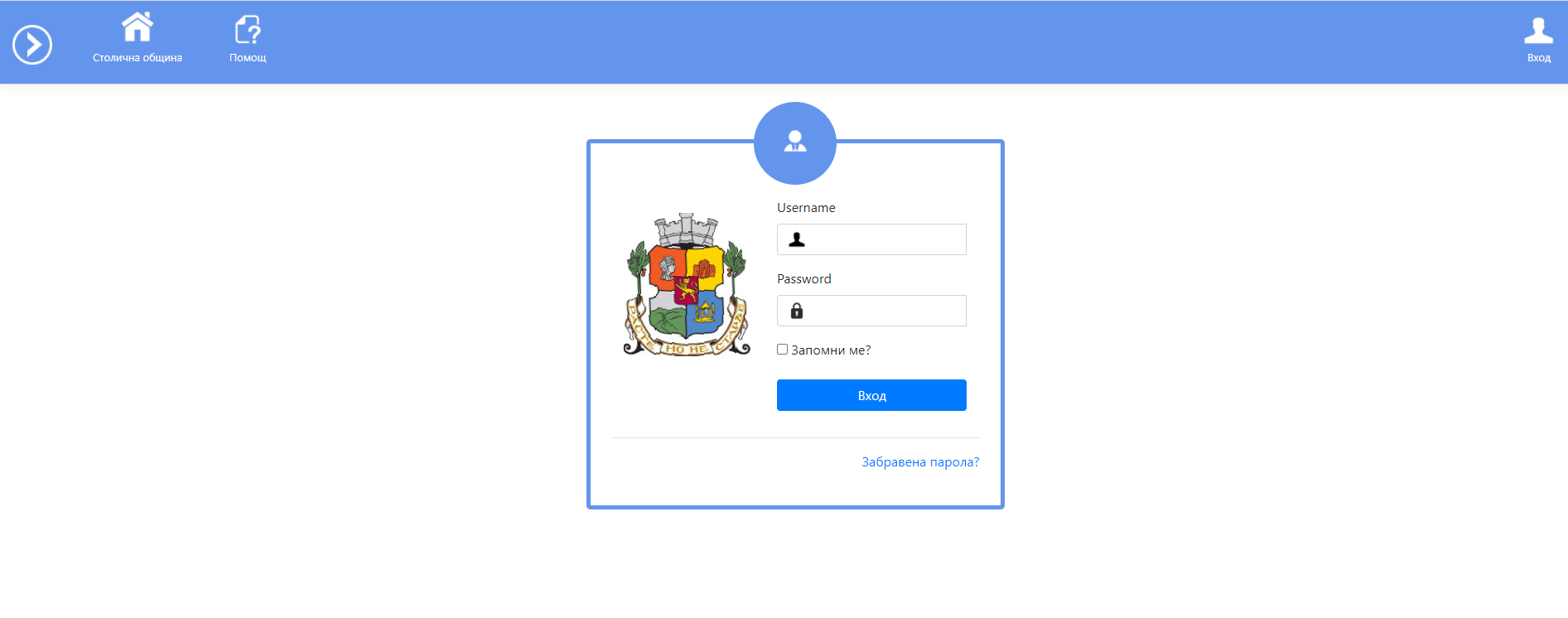
Task: Open the Столична община home icon
Action: (138, 27)
